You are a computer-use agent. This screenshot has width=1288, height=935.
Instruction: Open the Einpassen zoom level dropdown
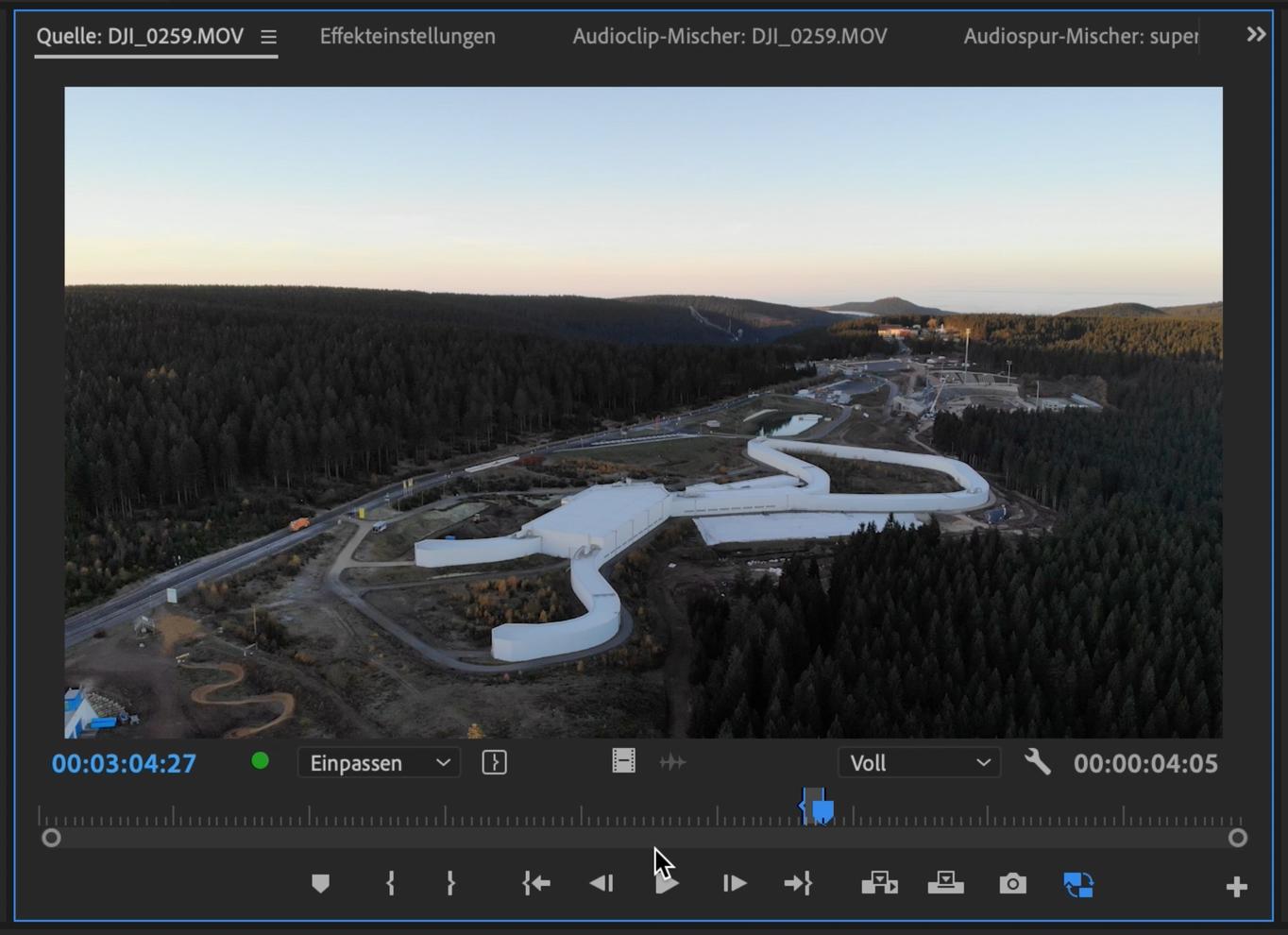[379, 763]
